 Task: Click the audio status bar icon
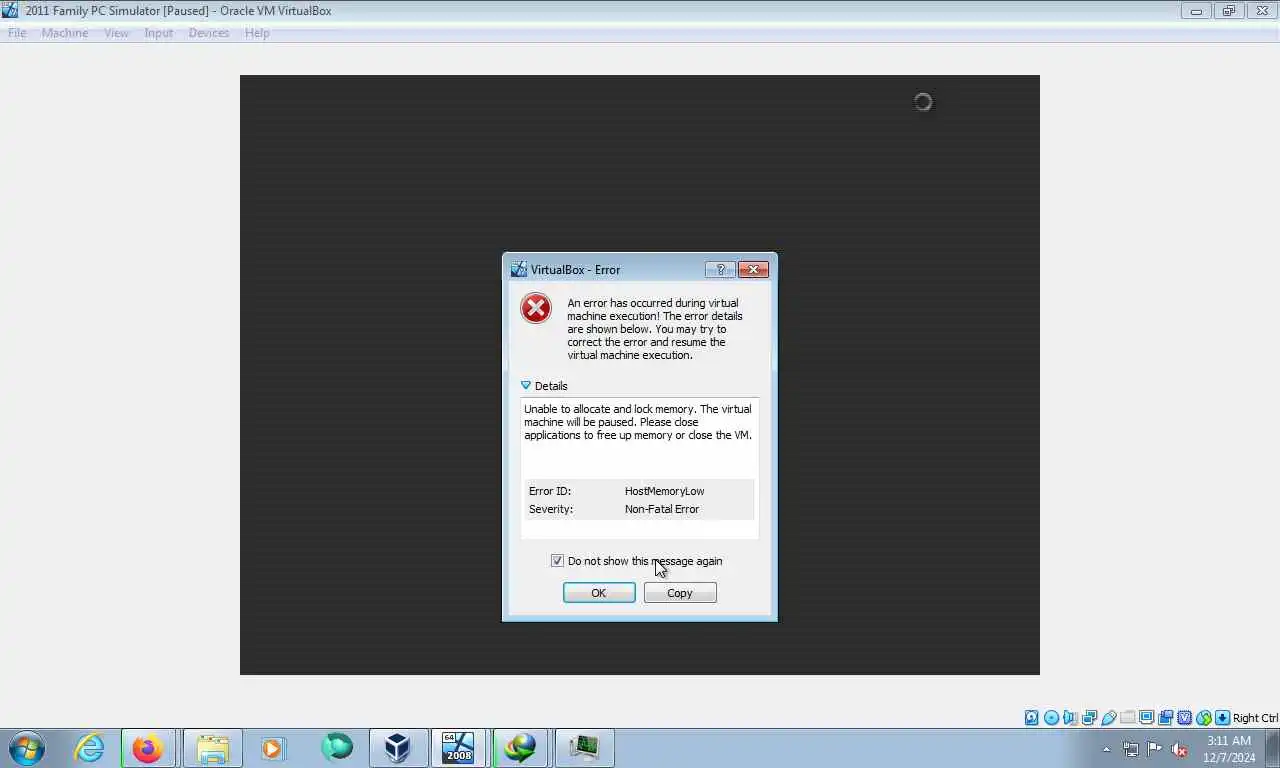coord(1070,718)
